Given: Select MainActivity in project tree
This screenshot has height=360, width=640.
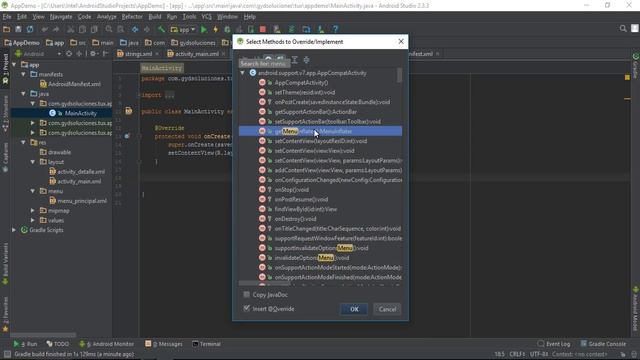Looking at the screenshot, I should tap(81, 113).
